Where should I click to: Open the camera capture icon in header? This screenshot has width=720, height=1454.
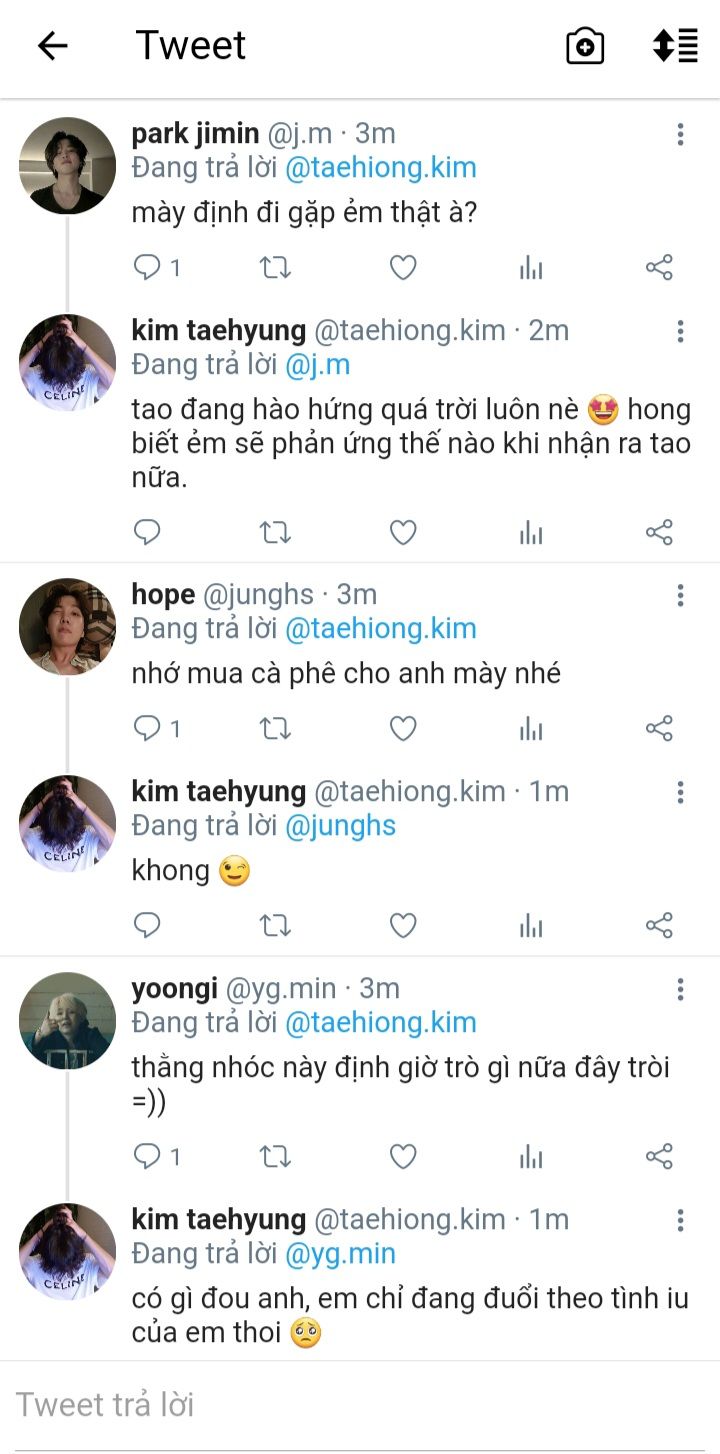585,46
